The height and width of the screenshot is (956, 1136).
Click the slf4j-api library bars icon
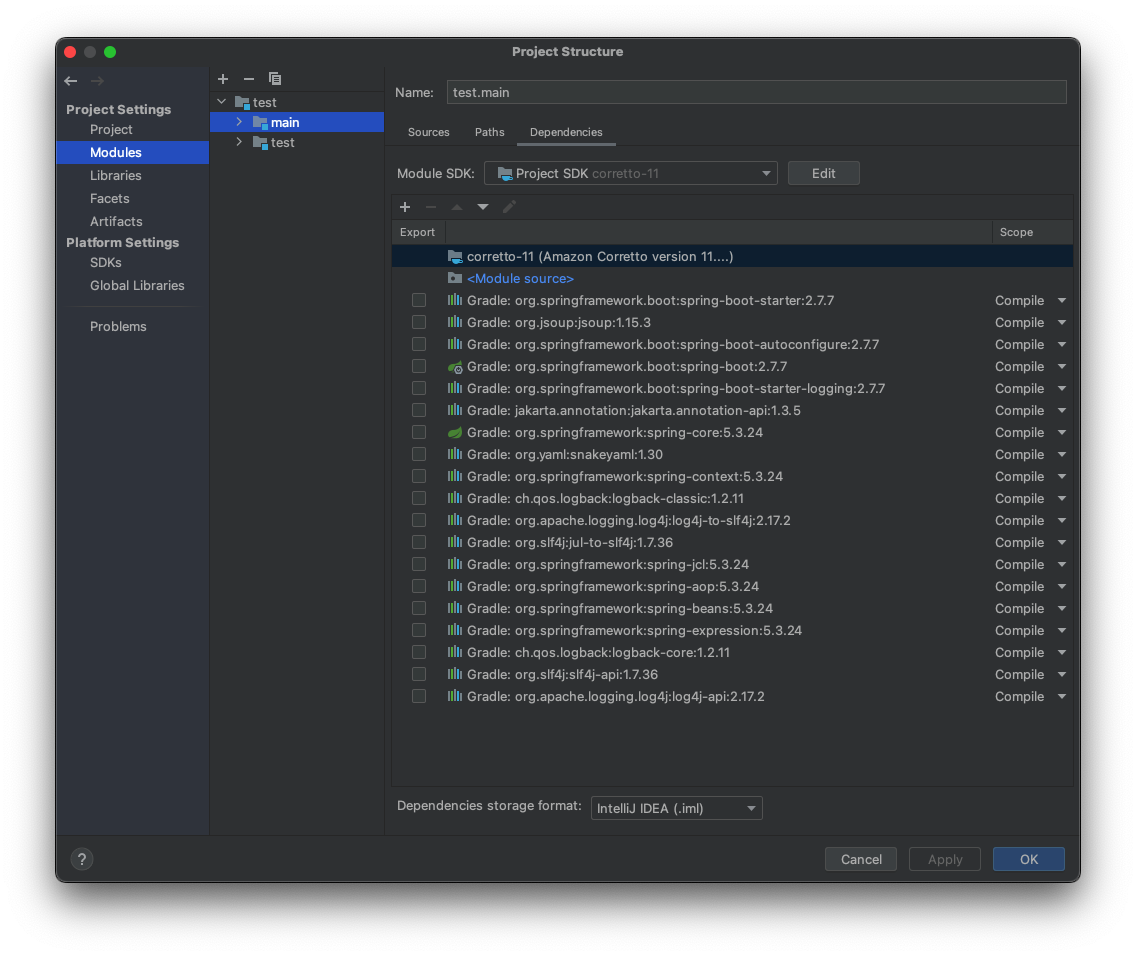(455, 674)
